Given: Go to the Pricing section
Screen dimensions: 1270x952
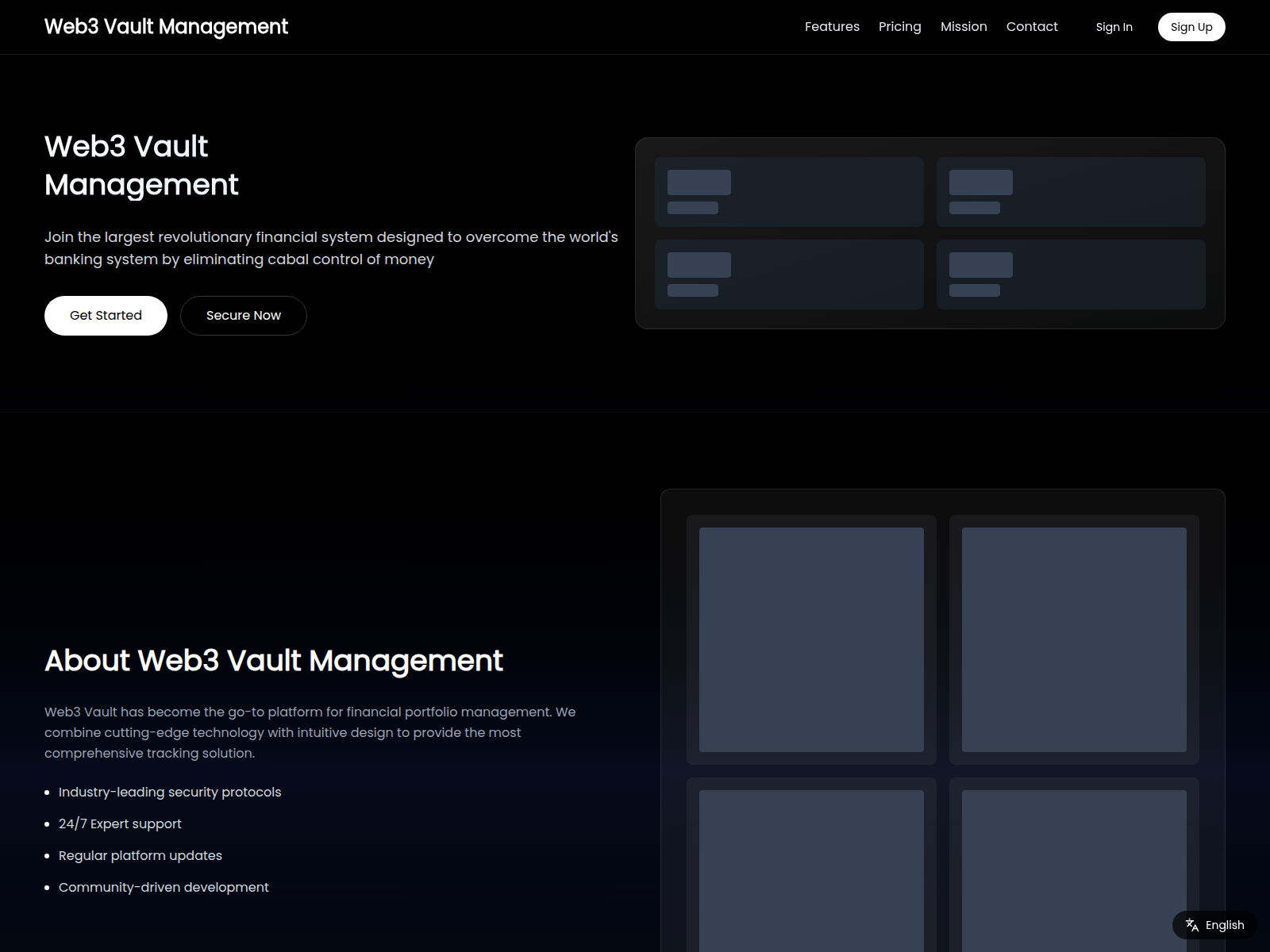Looking at the screenshot, I should pyautogui.click(x=900, y=27).
